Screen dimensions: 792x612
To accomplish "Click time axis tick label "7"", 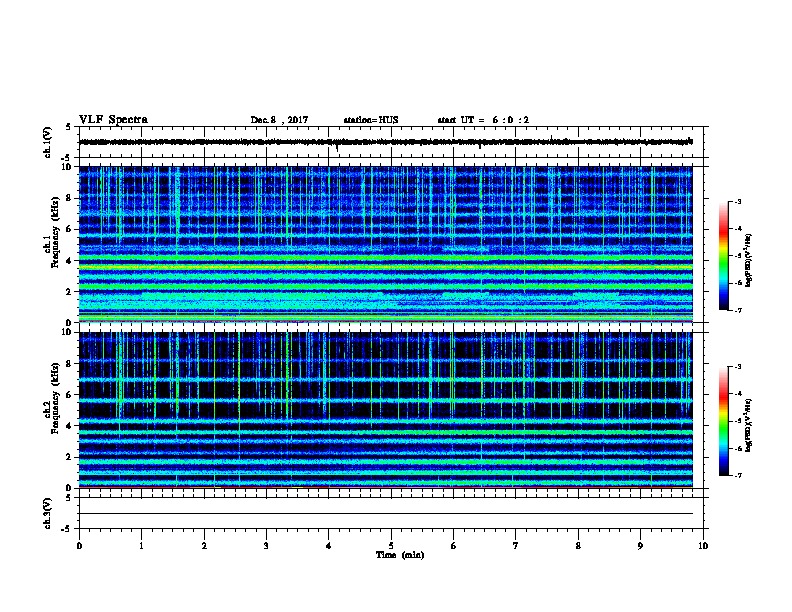I will pos(516,546).
